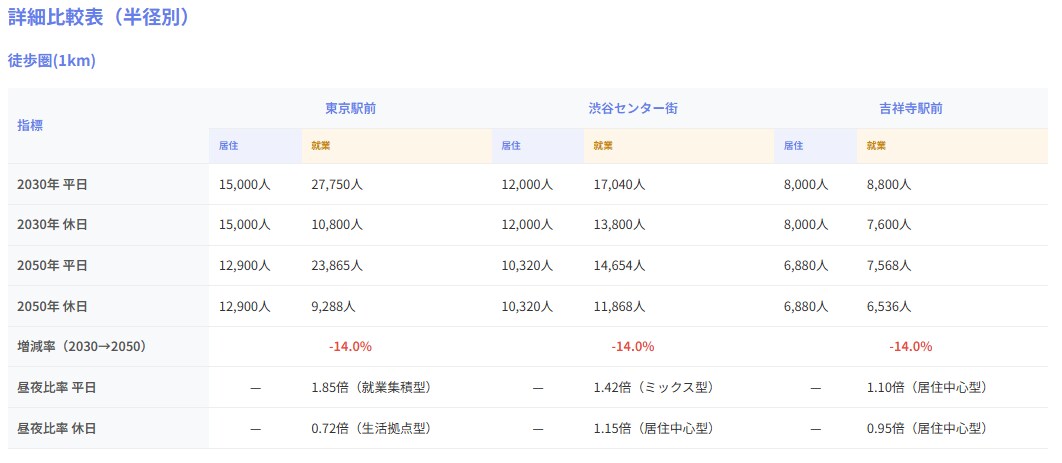Click 15,000人 in the 2030年 平日 row

pos(245,184)
